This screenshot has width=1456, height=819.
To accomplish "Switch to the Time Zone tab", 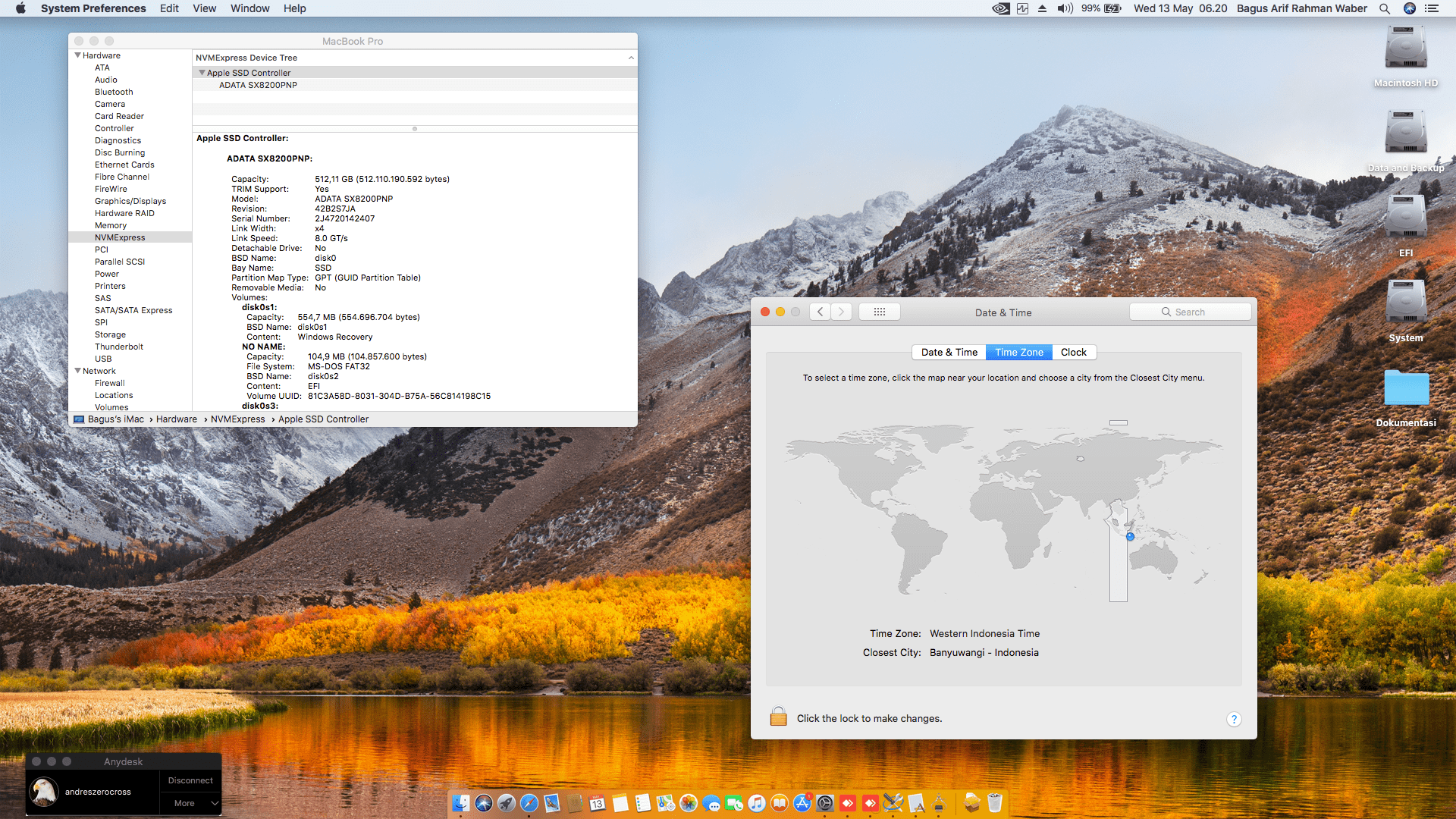I will coord(1018,352).
